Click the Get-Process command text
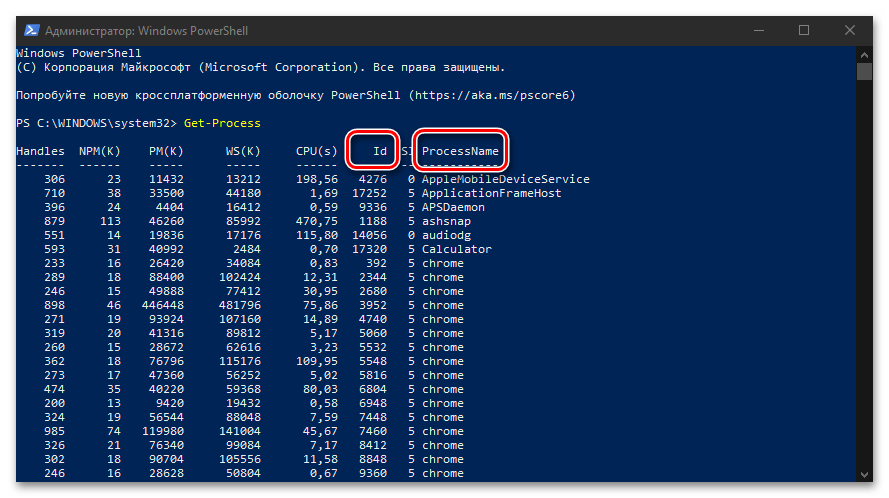This screenshot has height=498, width=889. tap(221, 123)
